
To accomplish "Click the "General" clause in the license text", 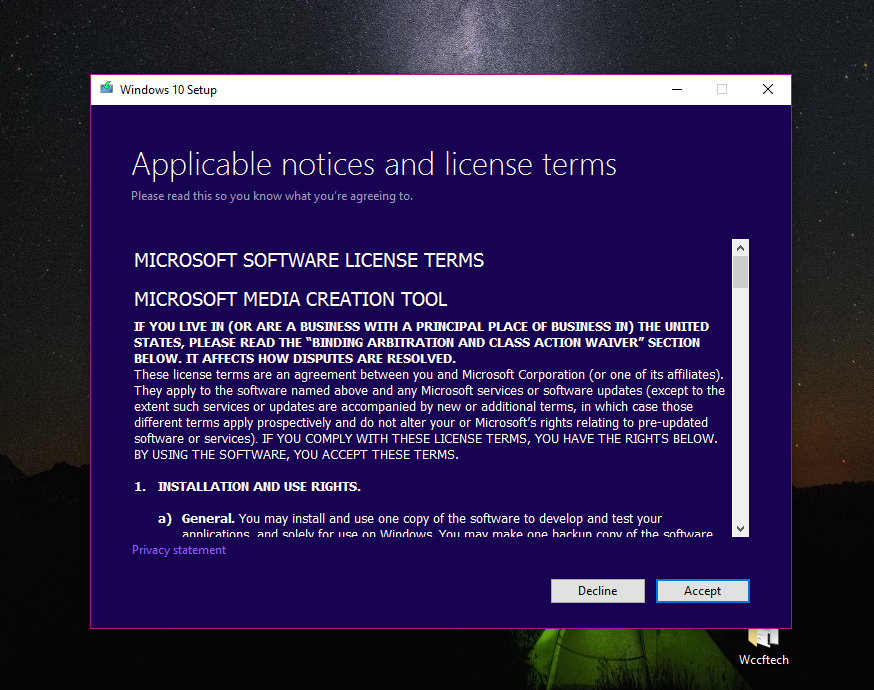I will [x=208, y=519].
